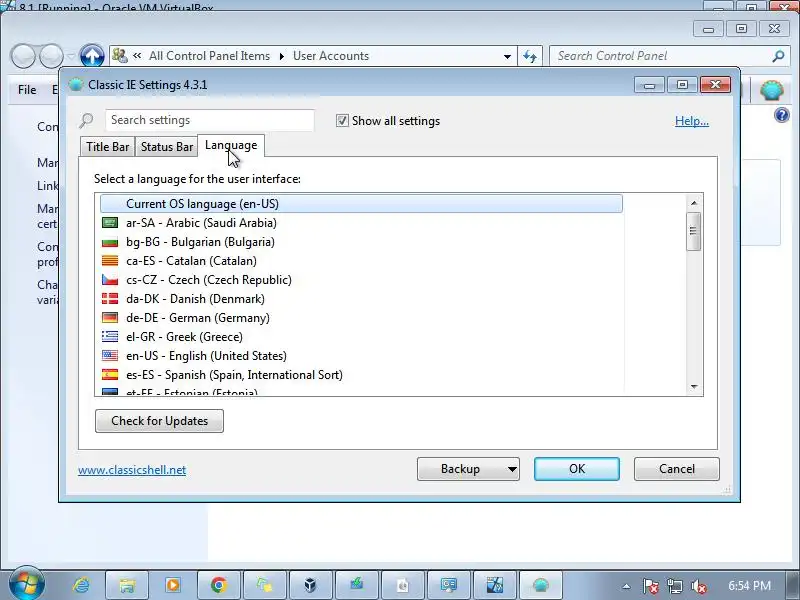Open the address bar history dropdown
Screen dimensions: 800x600
click(x=507, y=56)
